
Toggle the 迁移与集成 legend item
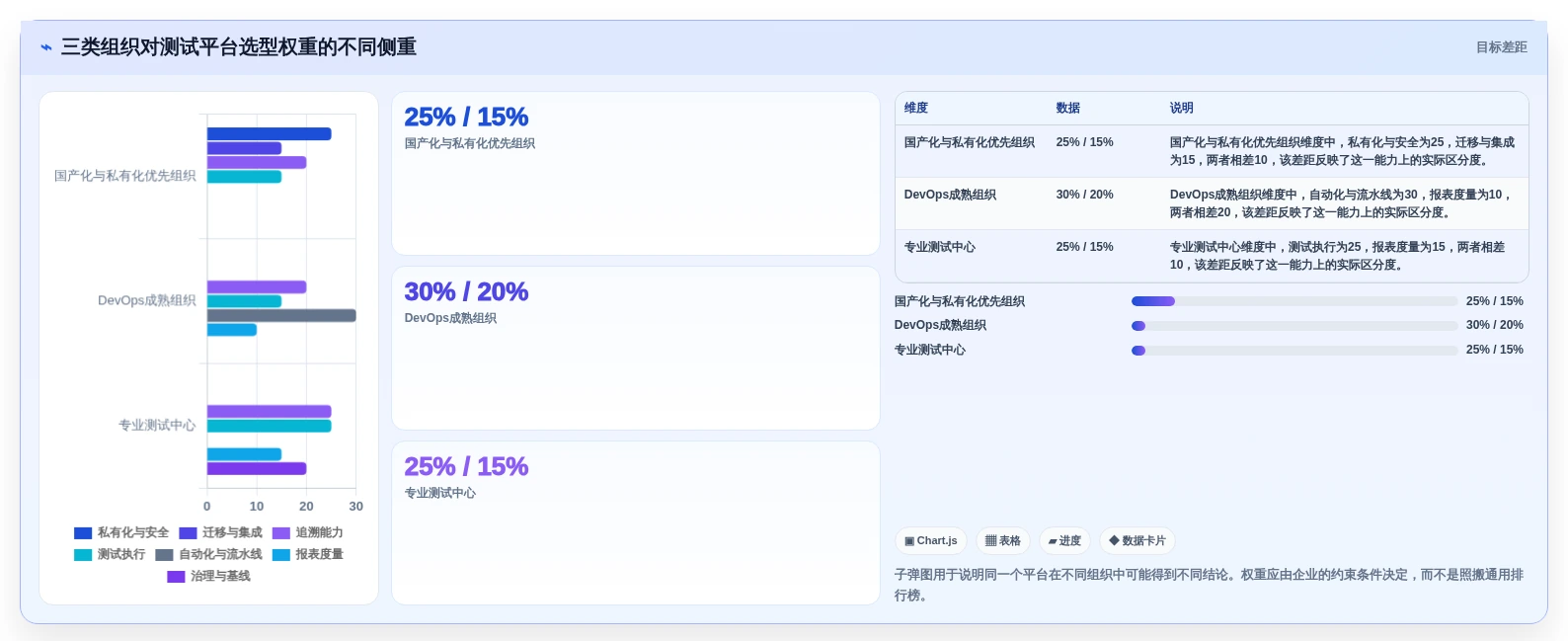(220, 532)
